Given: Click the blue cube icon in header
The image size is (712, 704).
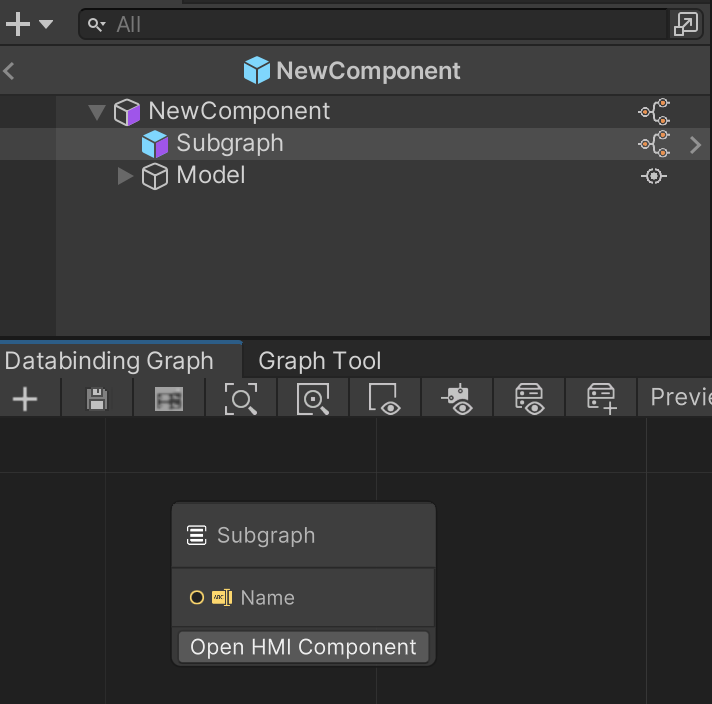Looking at the screenshot, I should pyautogui.click(x=257, y=70).
